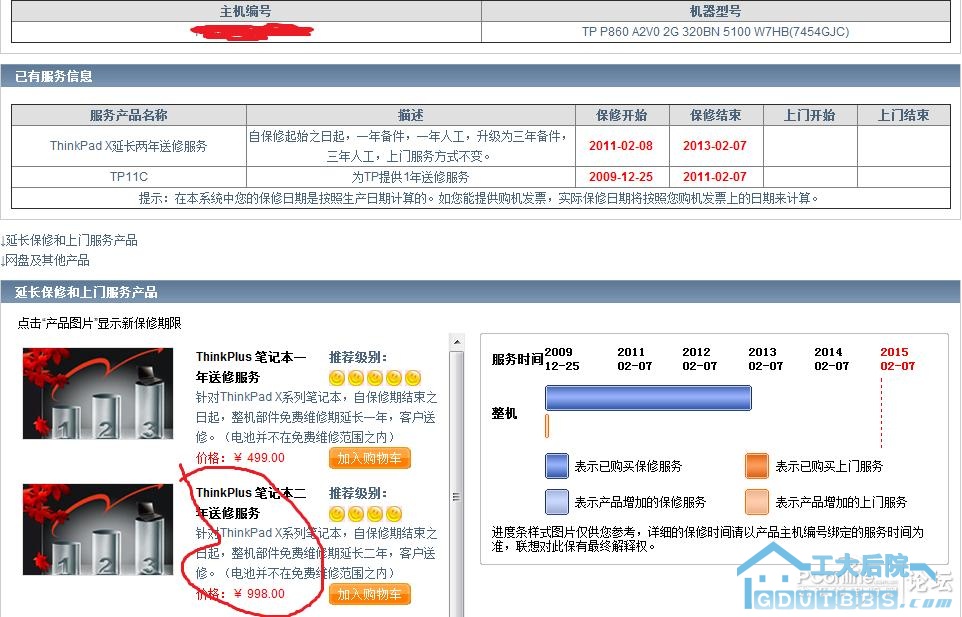
Task: Click the 已有服务信息 section header
Action: tap(480, 76)
